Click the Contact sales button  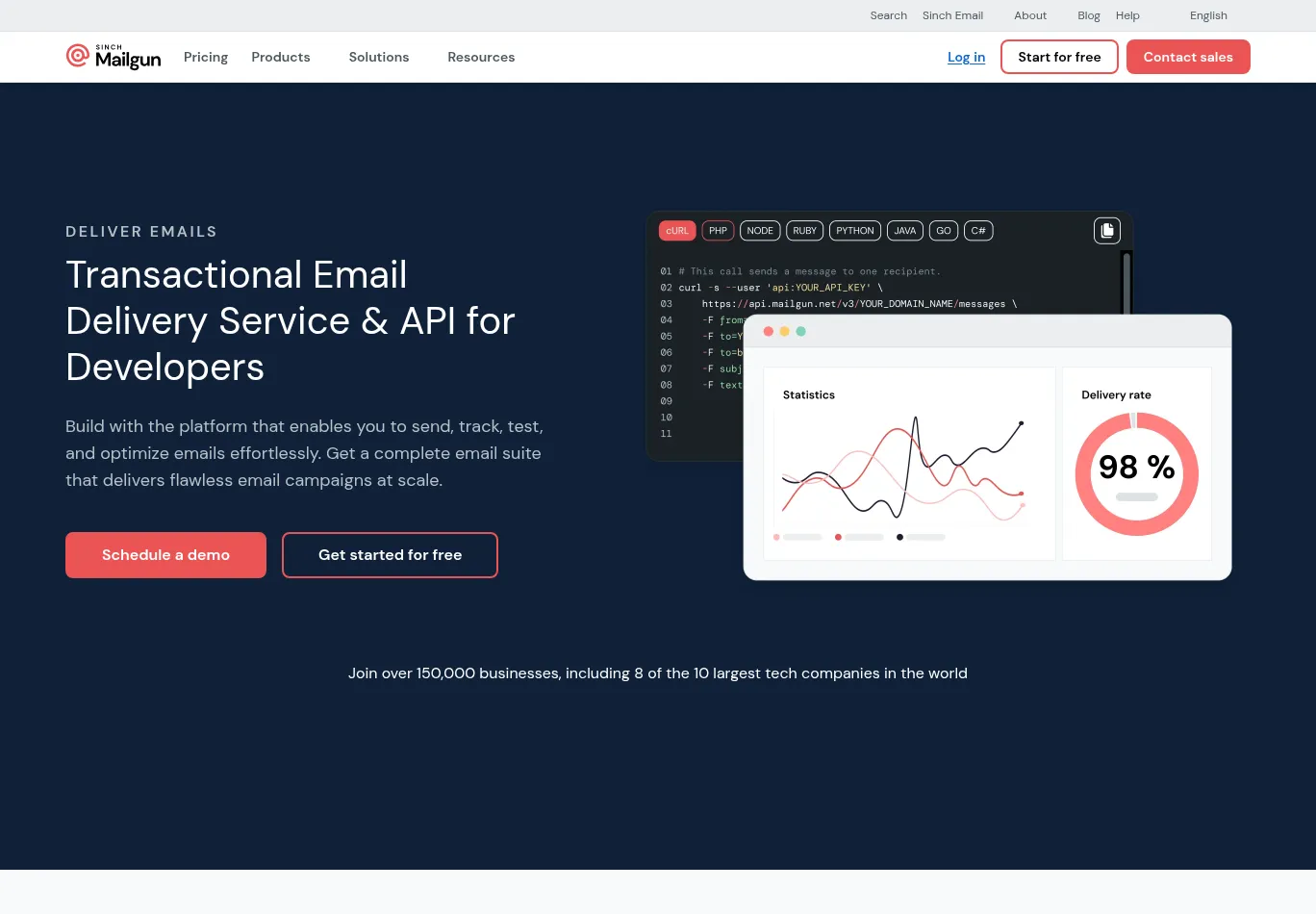[x=1188, y=57]
